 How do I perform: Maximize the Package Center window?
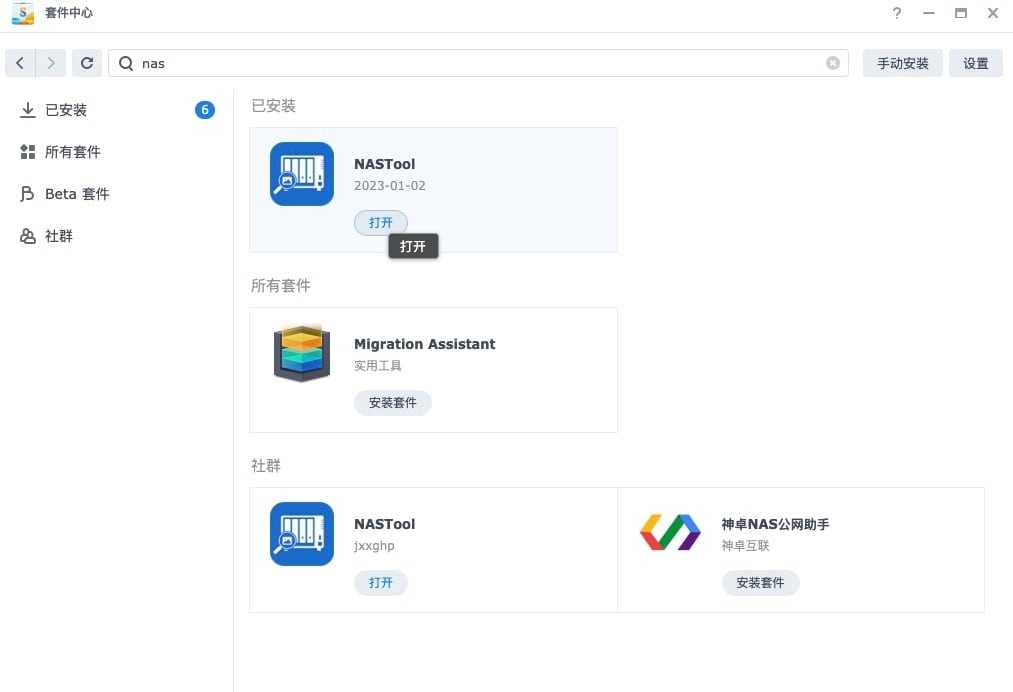(961, 13)
